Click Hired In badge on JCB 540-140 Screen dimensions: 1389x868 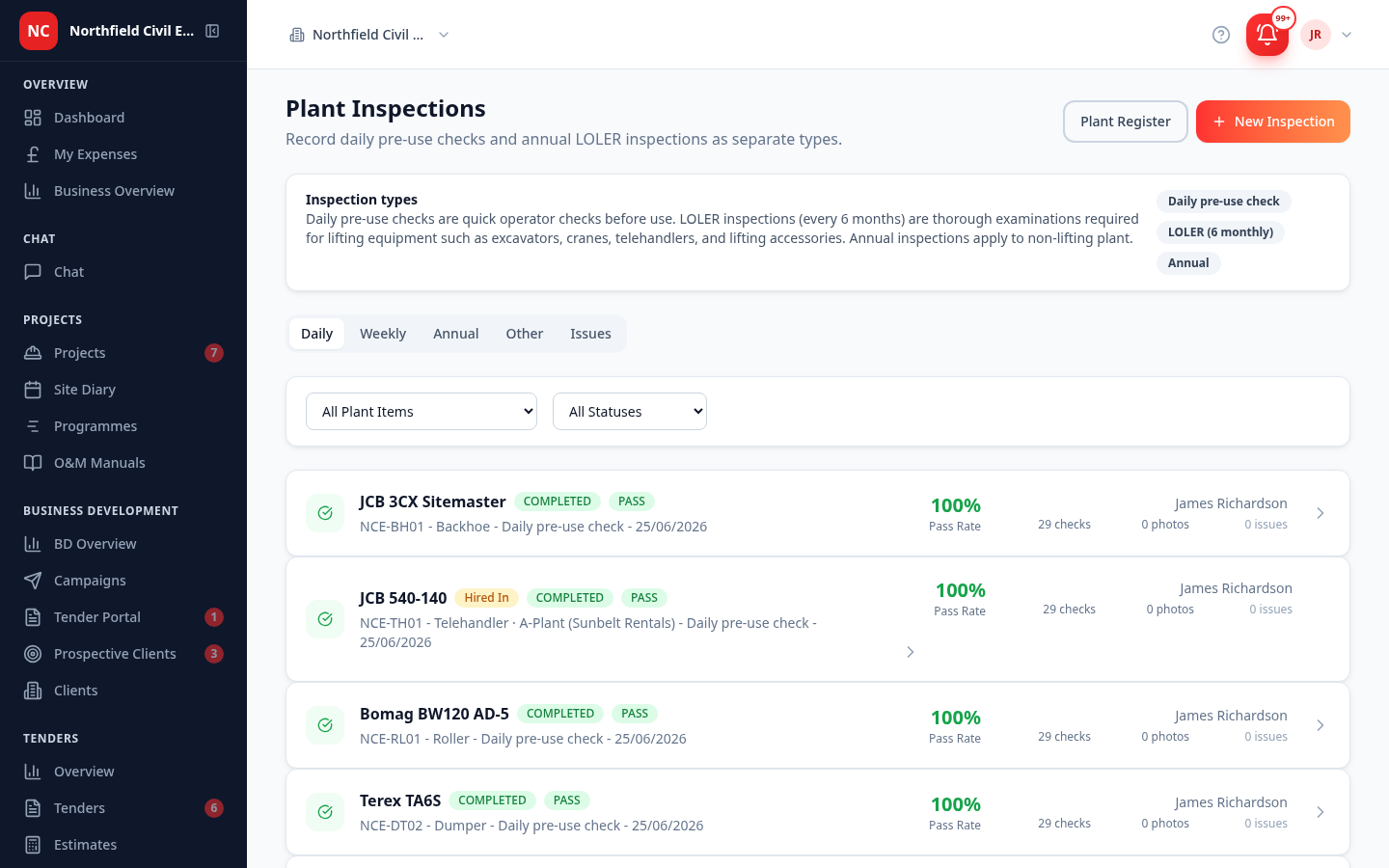[x=486, y=598]
